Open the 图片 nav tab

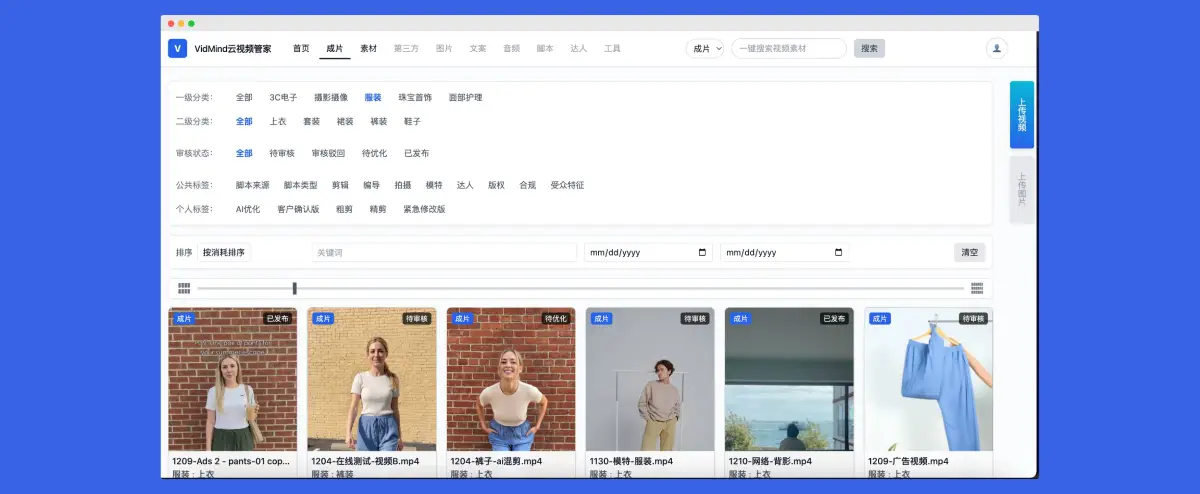click(x=444, y=48)
